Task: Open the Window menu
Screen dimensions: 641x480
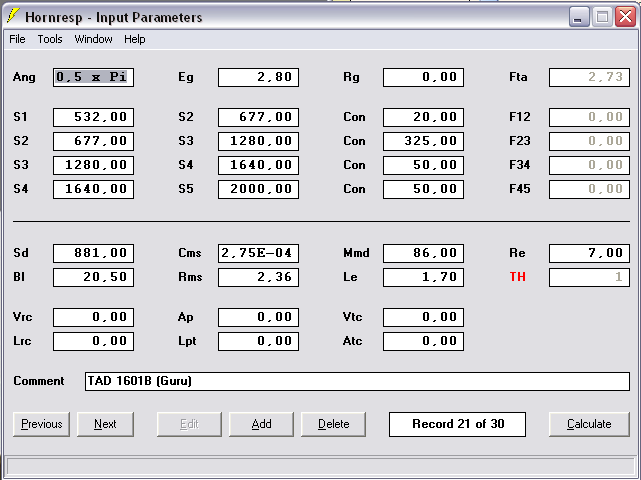Action: coord(93,39)
